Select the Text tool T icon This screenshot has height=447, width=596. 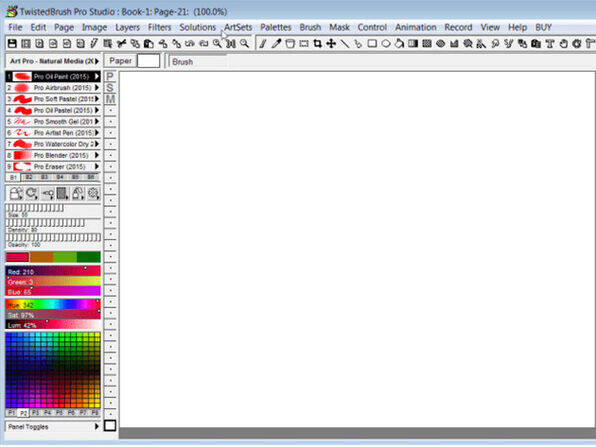550,43
